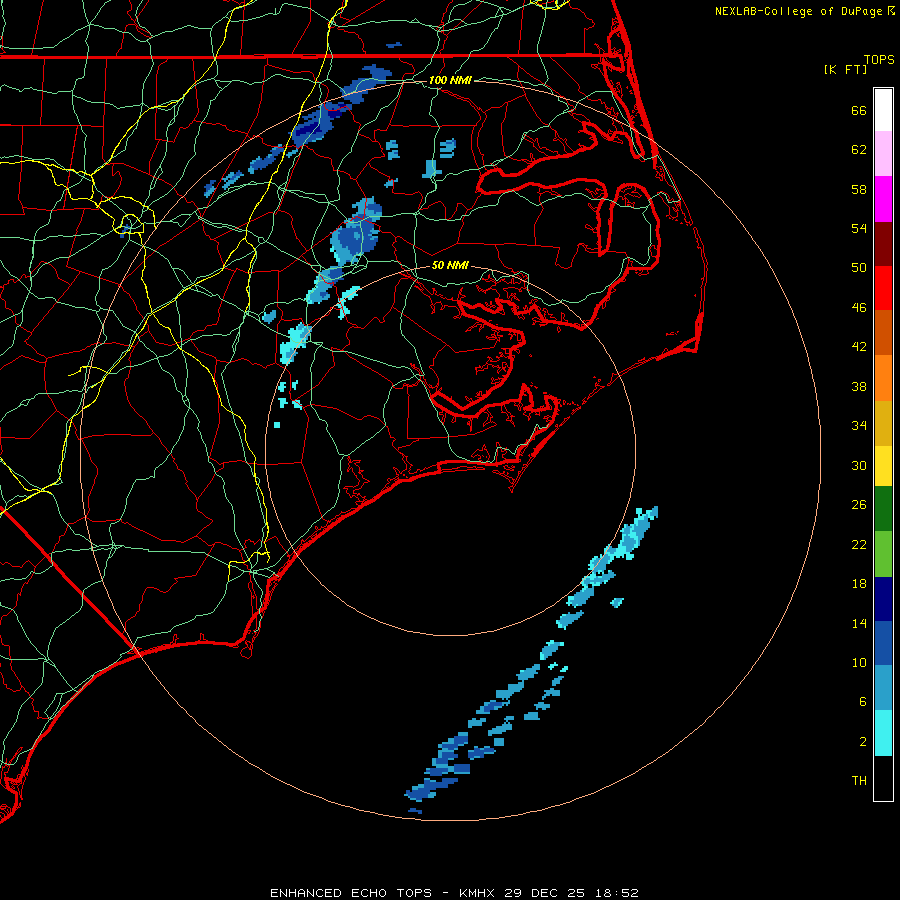Click the gold swatch near 34
This screenshot has width=900, height=900.
click(x=883, y=423)
